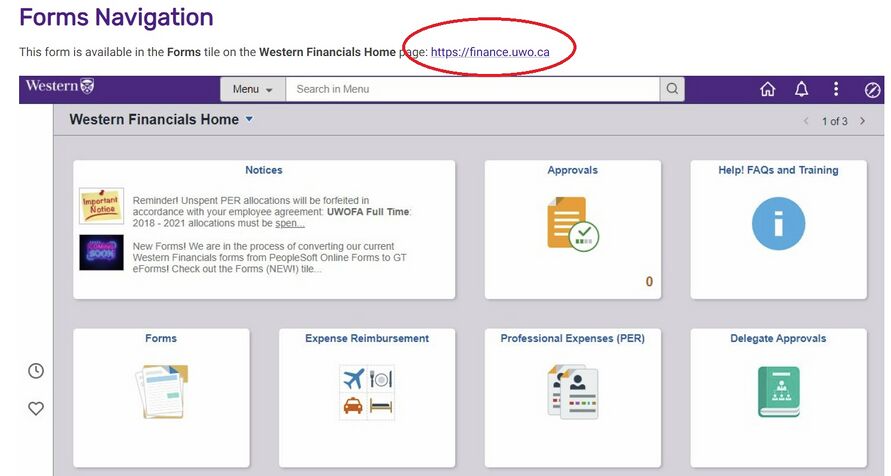Open notifications bell
The width and height of the screenshot is (891, 476).
coord(801,89)
